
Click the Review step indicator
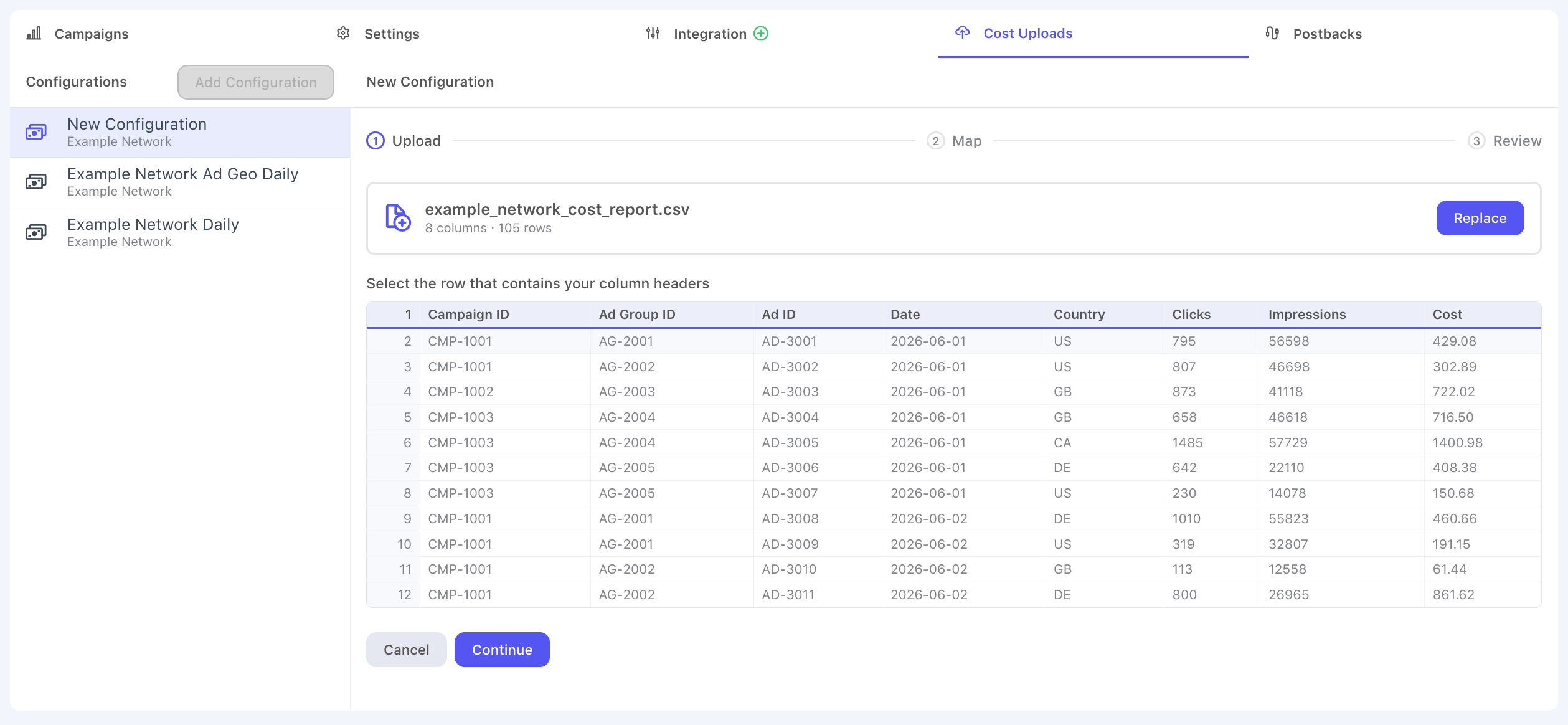(1504, 141)
